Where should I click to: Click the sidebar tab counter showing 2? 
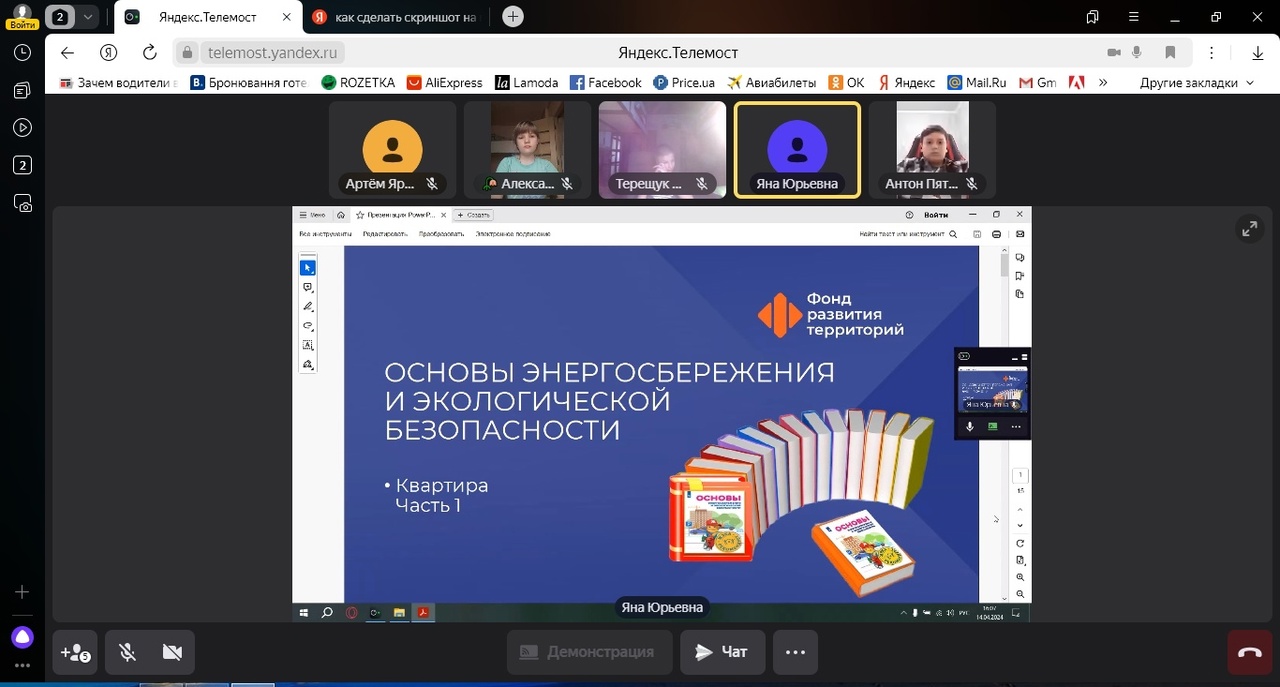point(22,165)
